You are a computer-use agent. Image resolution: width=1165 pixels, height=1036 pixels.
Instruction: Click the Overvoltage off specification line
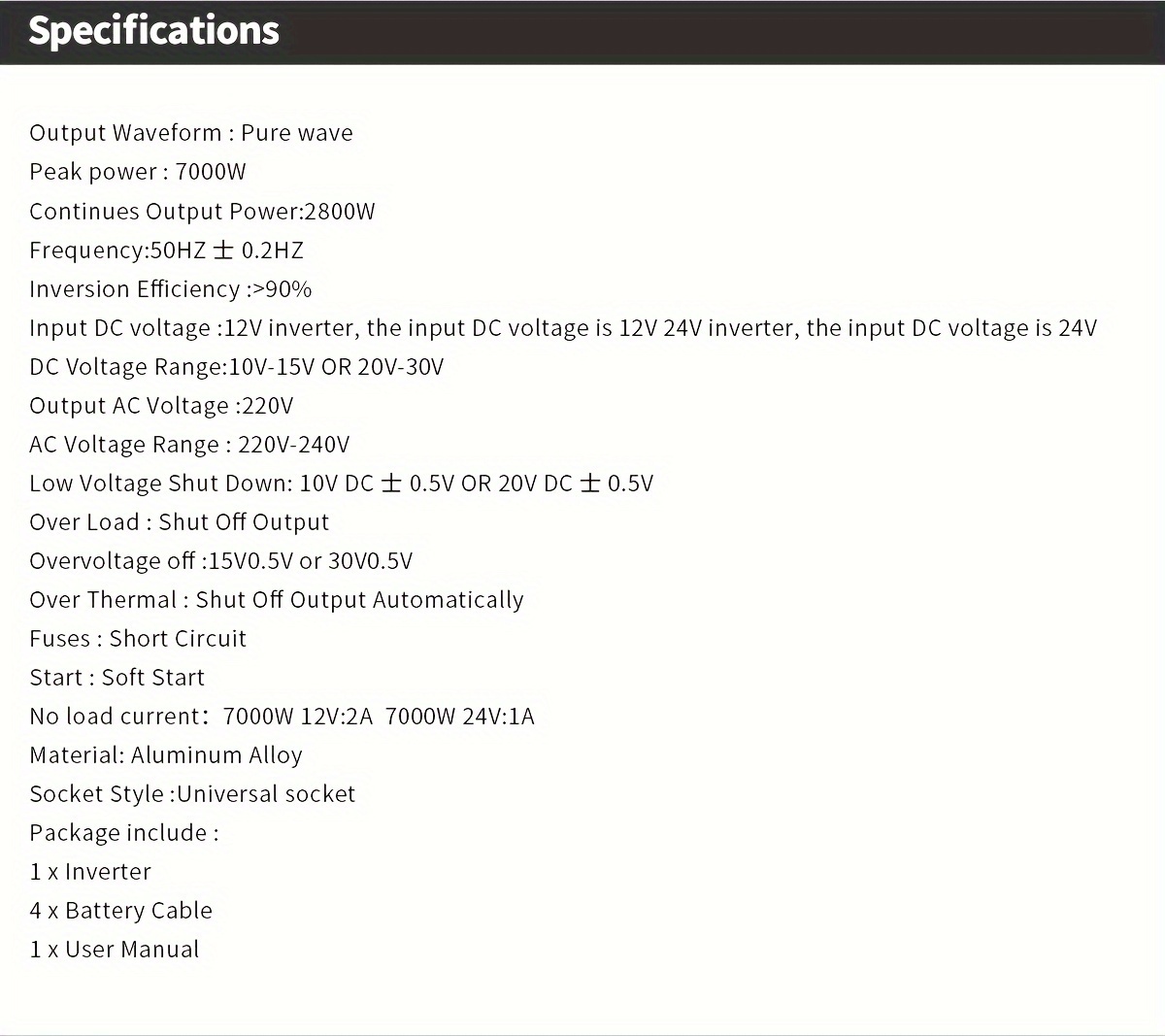(x=220, y=561)
